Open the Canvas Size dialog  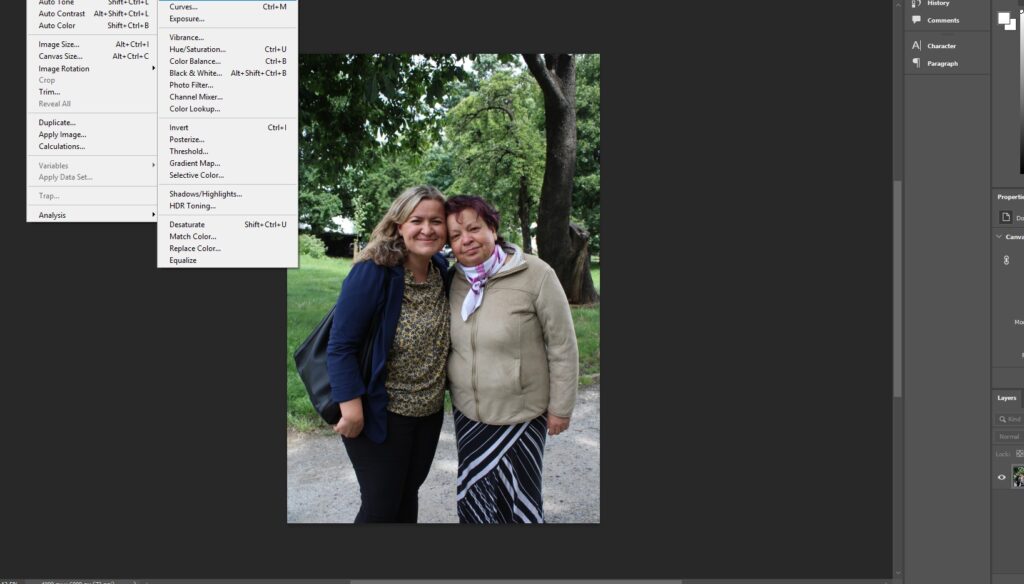pos(91,56)
